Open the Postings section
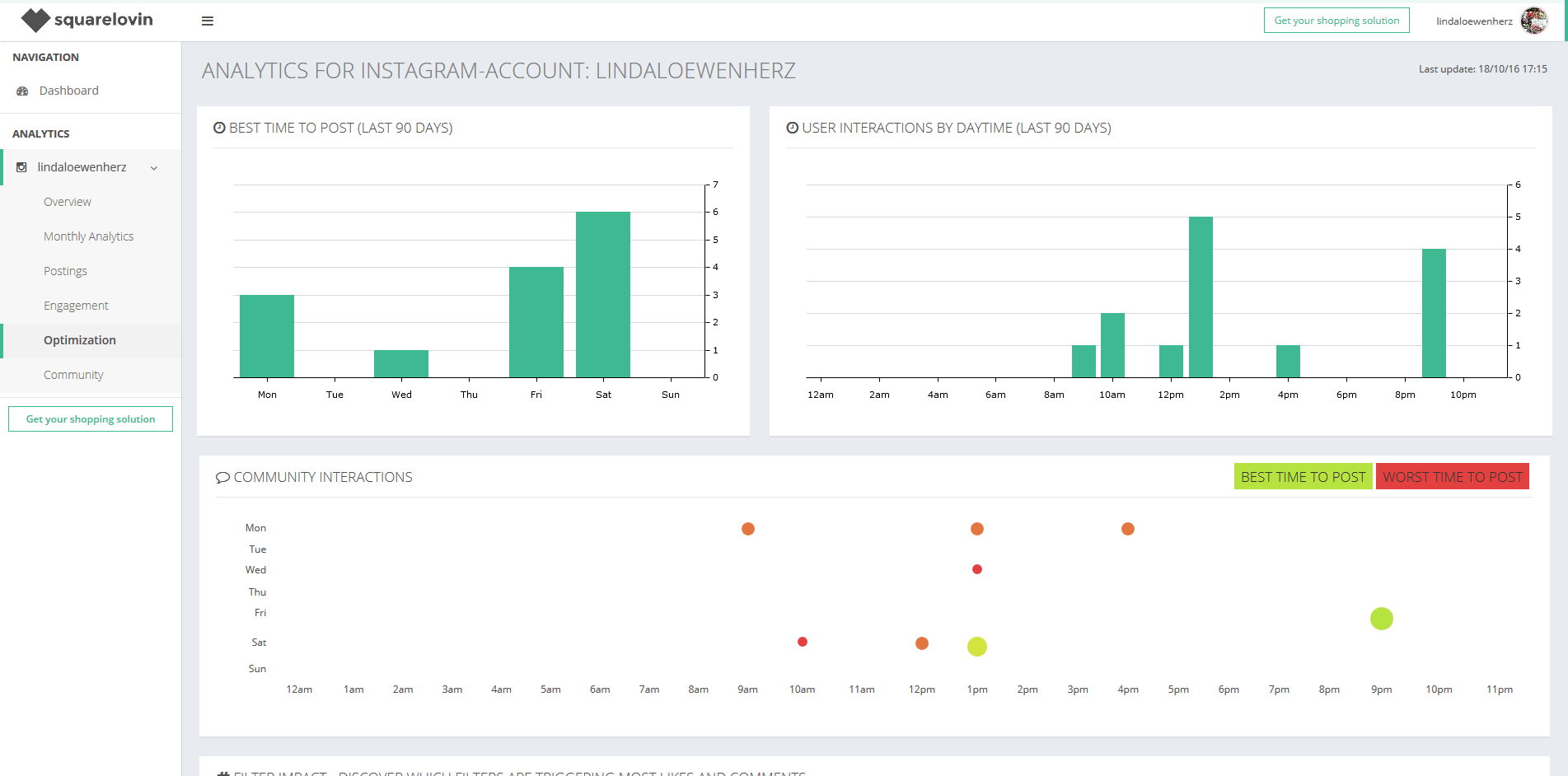 [x=65, y=271]
